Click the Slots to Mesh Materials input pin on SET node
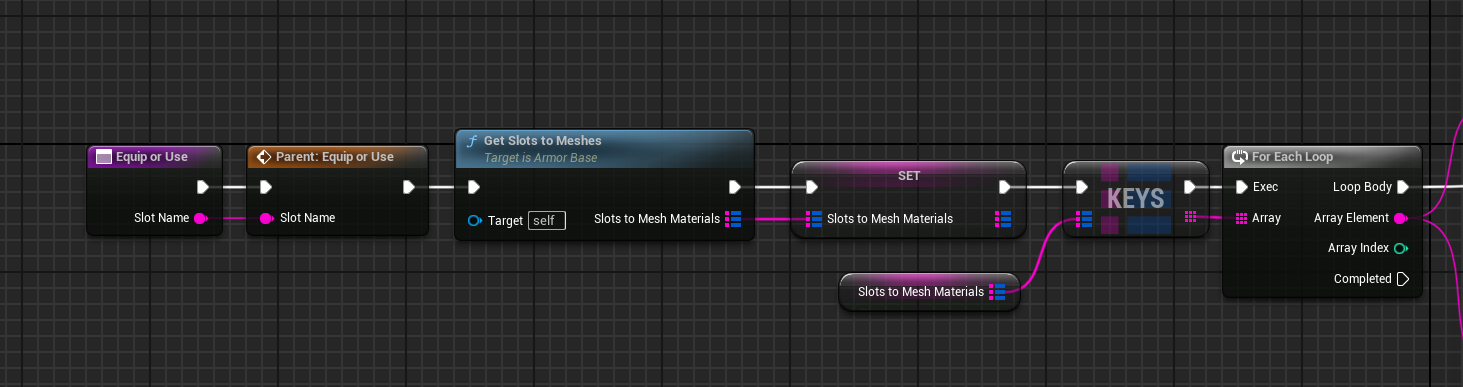Screen dimensions: 1463x387 tap(813, 218)
